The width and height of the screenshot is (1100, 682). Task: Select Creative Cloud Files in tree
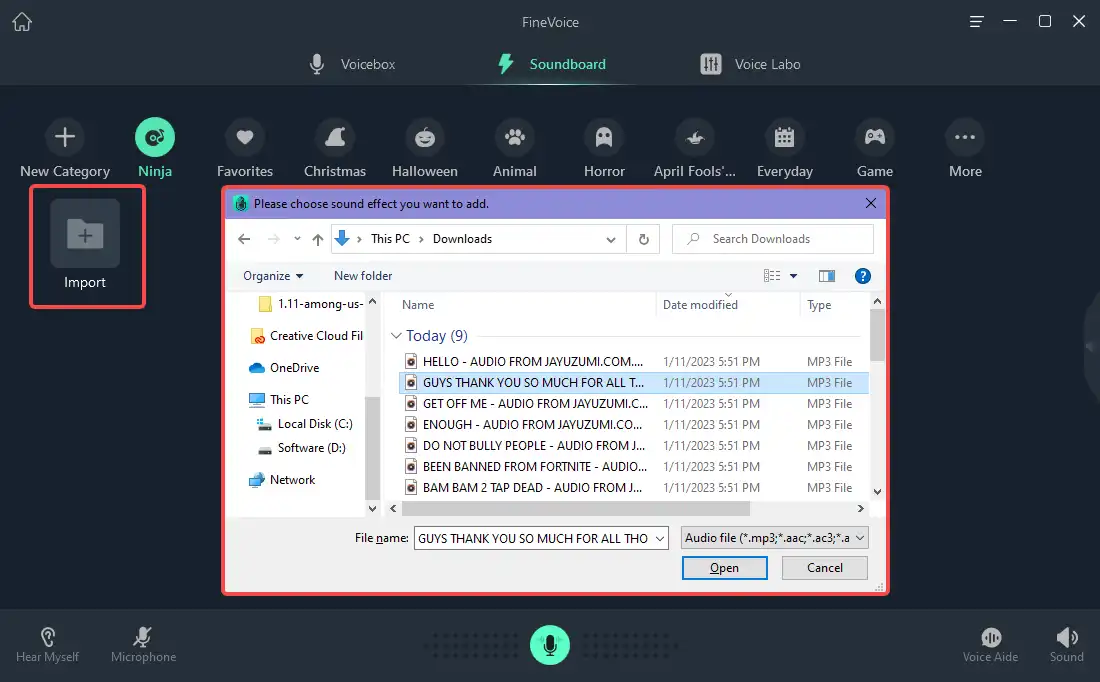coord(307,336)
